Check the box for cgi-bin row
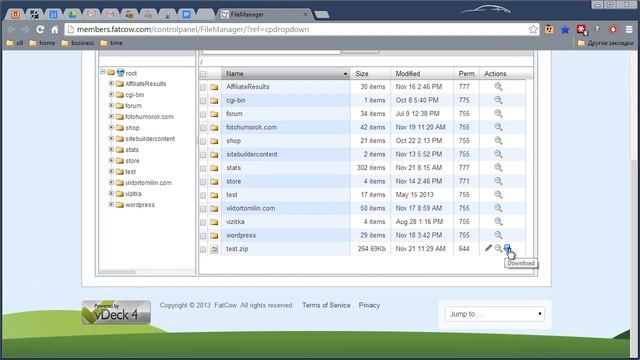Viewport: 640px width, 360px height. pyautogui.click(x=203, y=101)
